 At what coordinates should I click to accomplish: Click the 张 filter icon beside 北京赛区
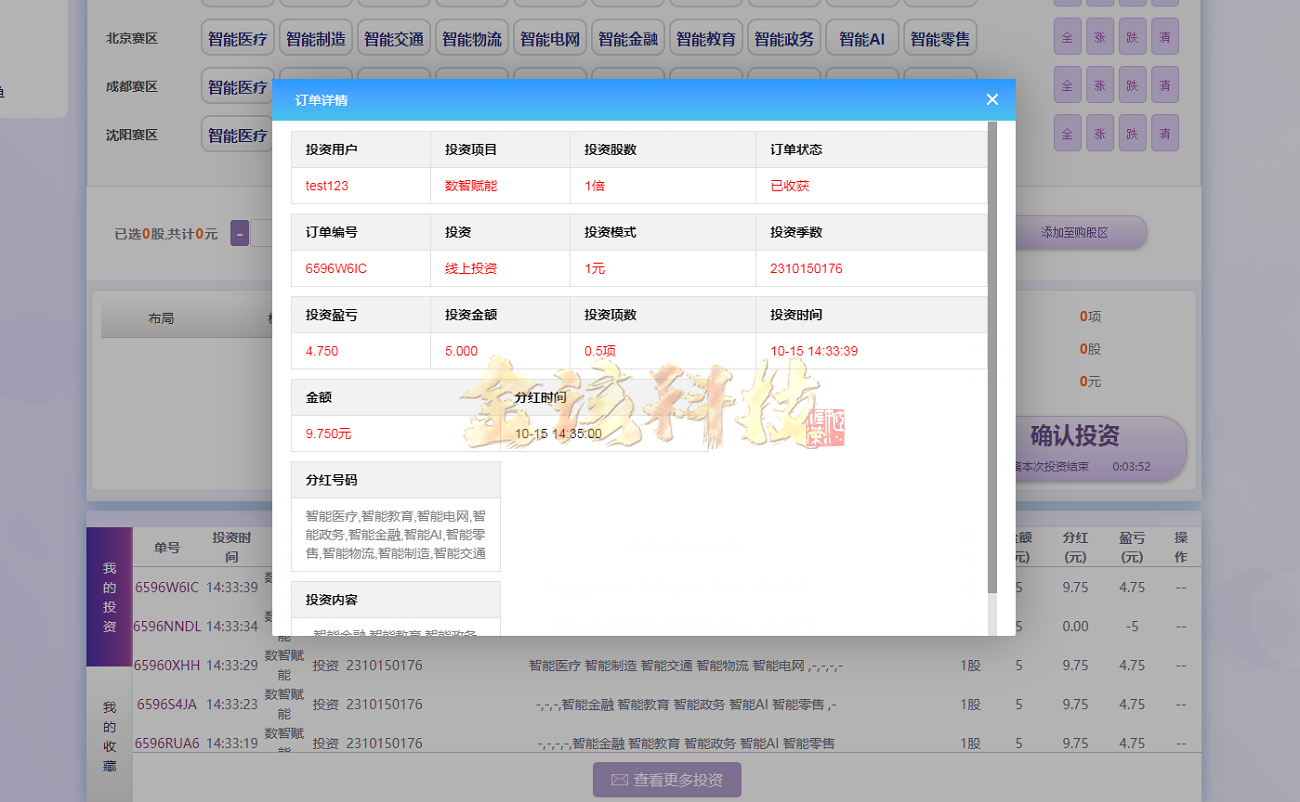[1100, 36]
